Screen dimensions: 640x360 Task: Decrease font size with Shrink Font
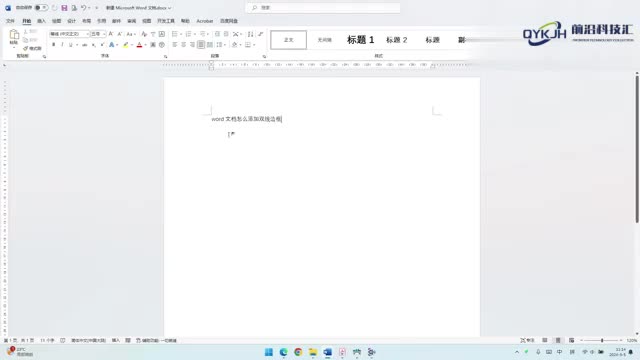pos(120,34)
